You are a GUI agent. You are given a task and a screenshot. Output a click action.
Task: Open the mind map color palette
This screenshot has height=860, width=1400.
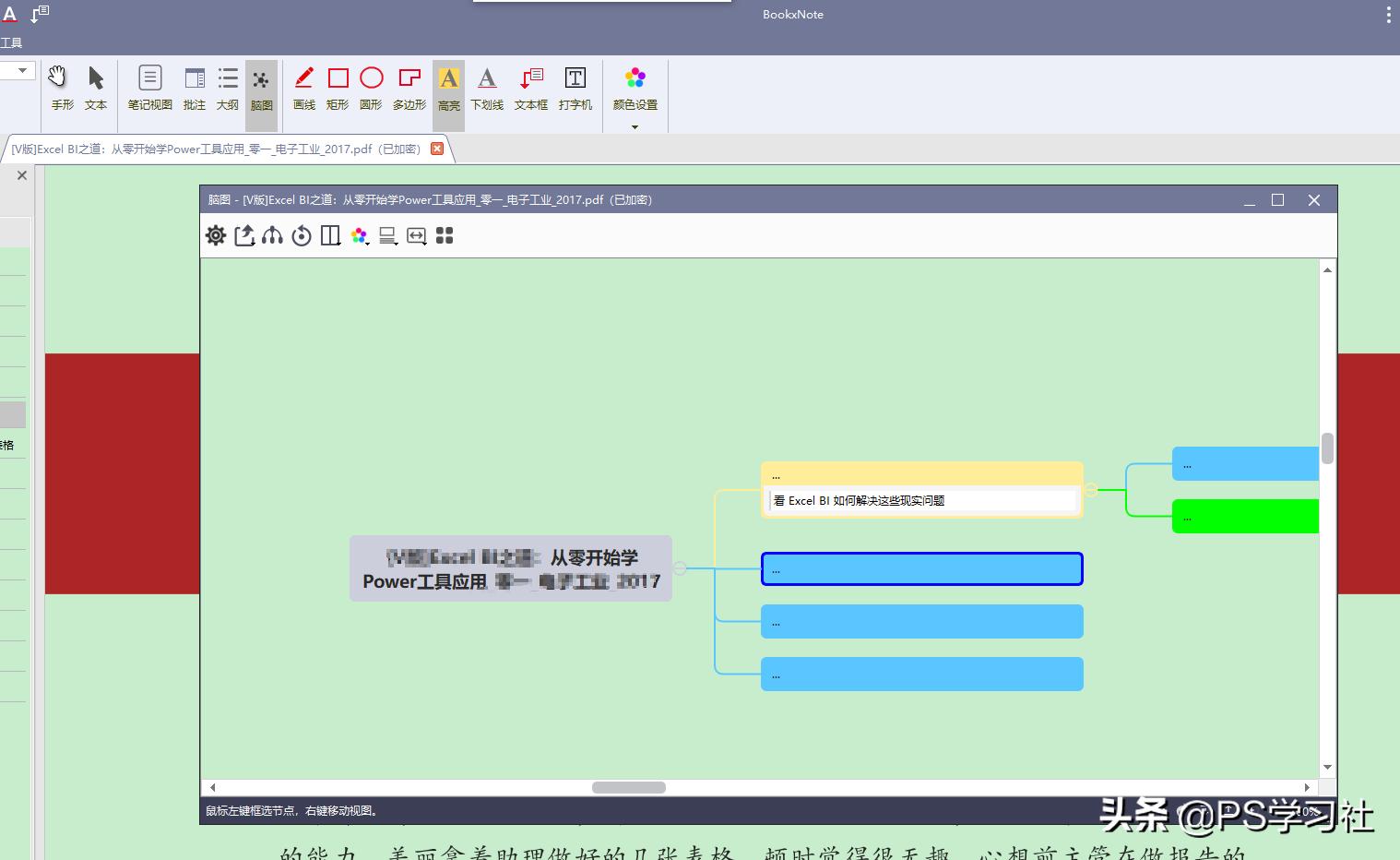click(x=360, y=236)
